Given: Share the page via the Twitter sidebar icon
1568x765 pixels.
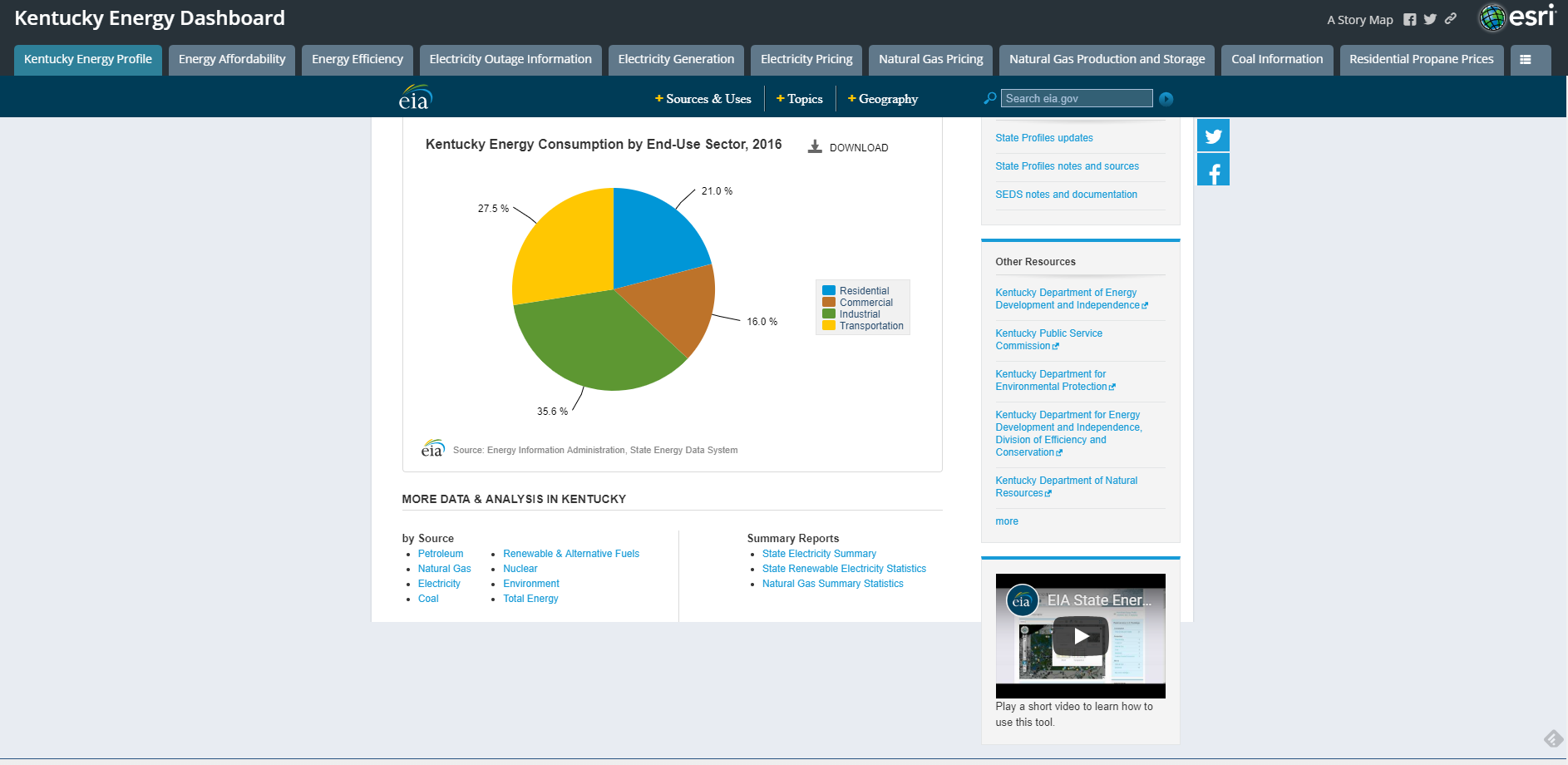Looking at the screenshot, I should pyautogui.click(x=1213, y=135).
